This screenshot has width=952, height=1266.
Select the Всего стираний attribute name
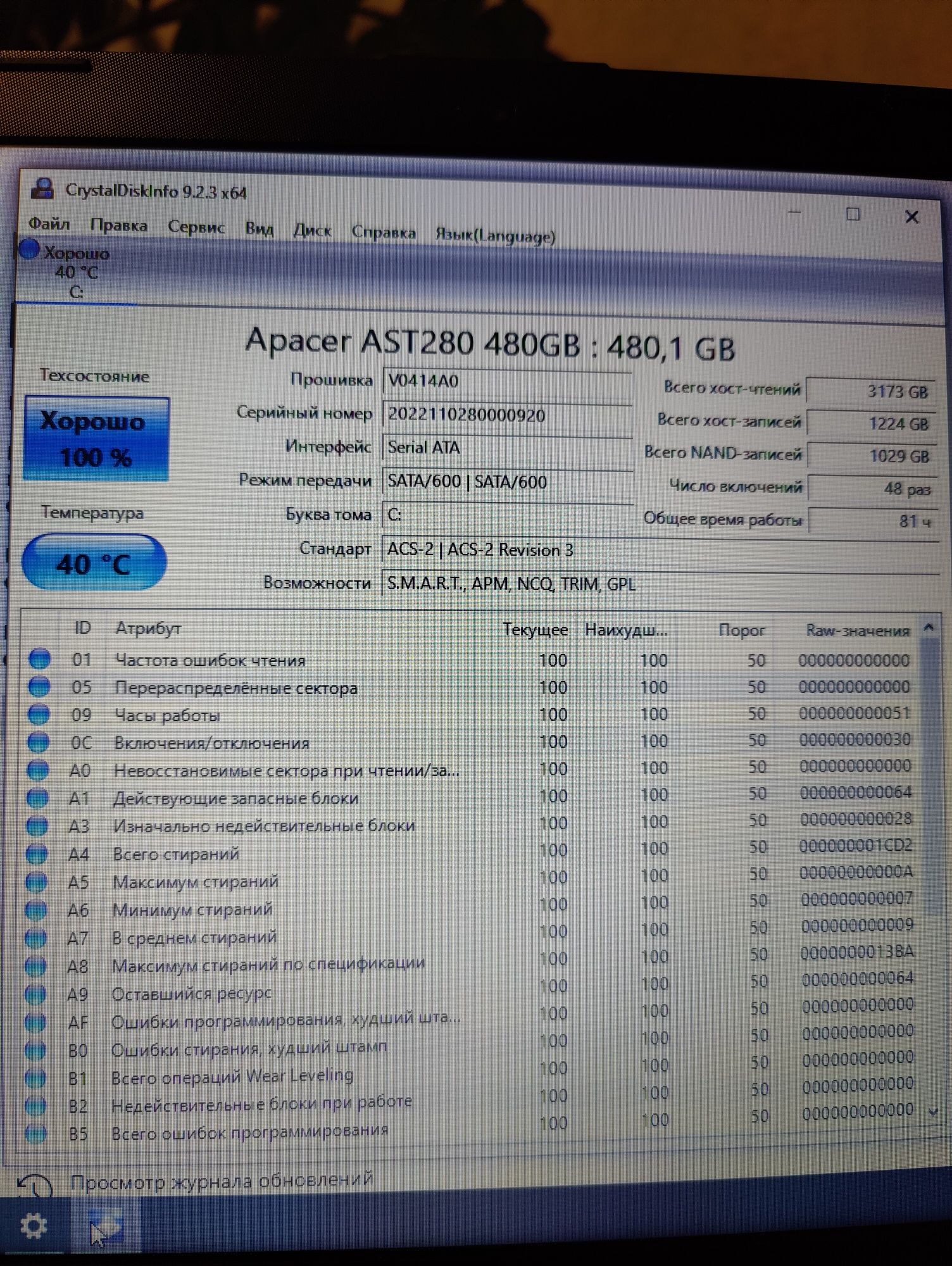[x=176, y=854]
